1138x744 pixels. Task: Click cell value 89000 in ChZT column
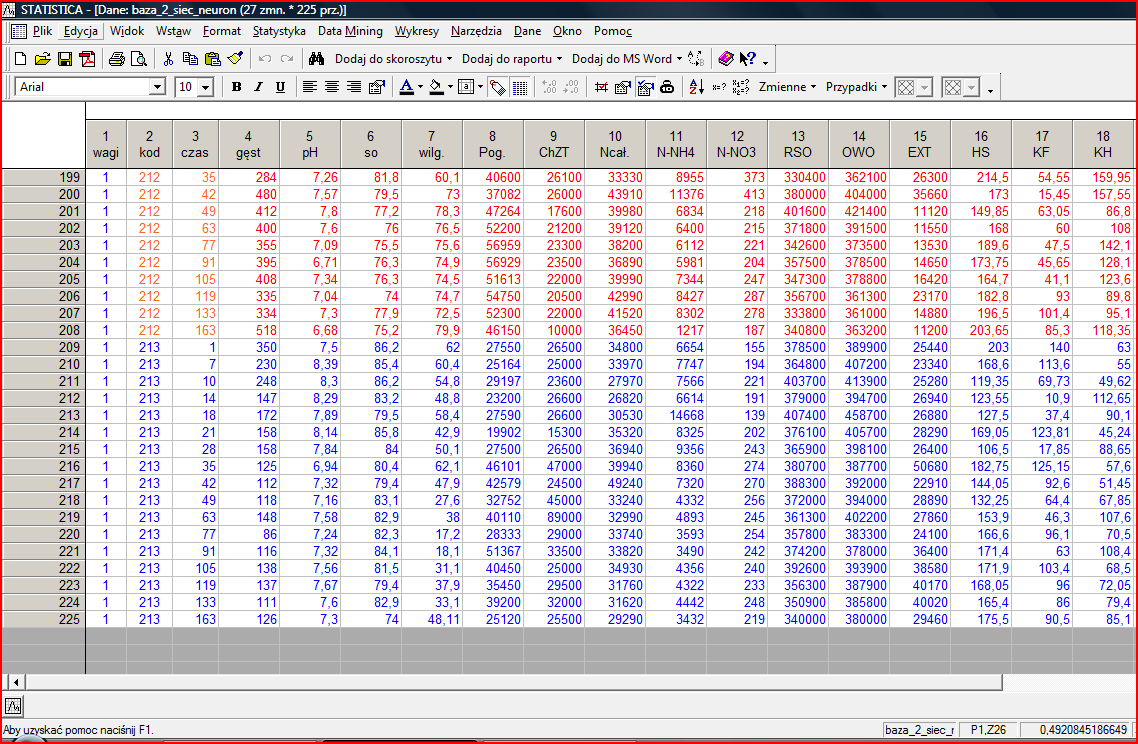click(x=553, y=518)
